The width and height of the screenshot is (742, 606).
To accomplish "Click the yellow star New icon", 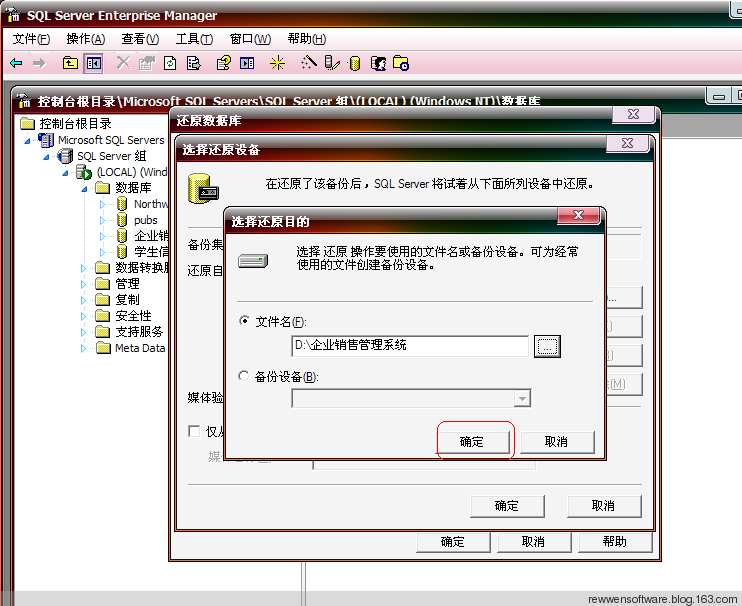I will (x=277, y=63).
